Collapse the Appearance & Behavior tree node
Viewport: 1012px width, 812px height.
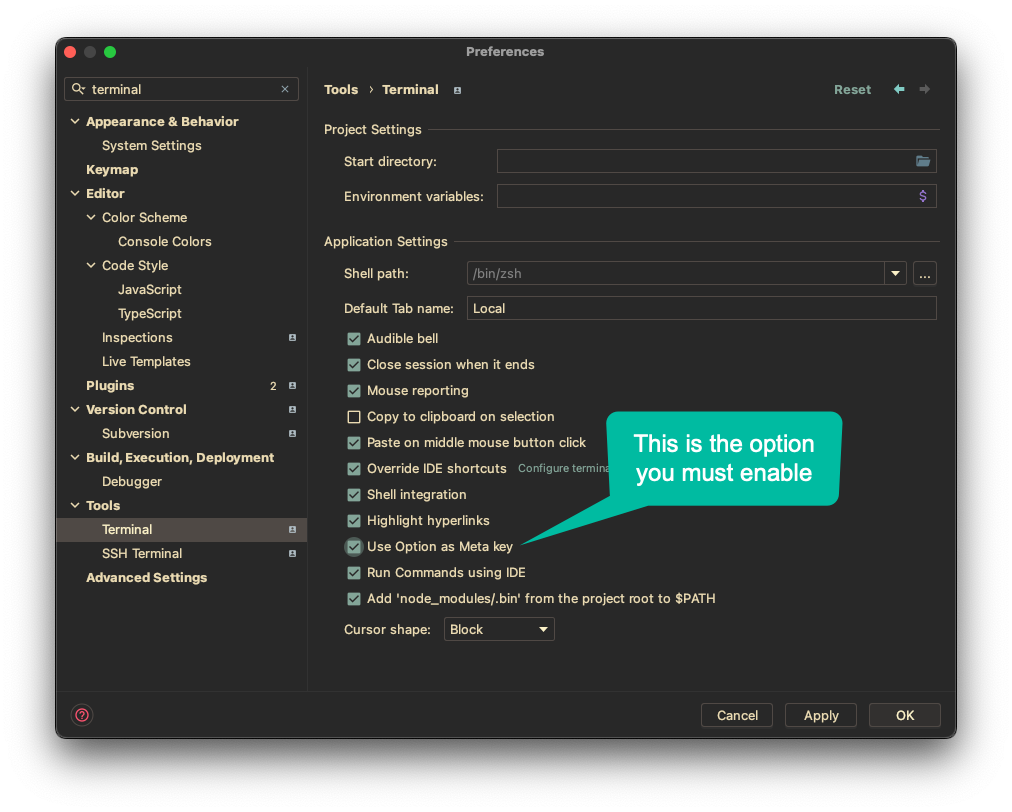(76, 121)
